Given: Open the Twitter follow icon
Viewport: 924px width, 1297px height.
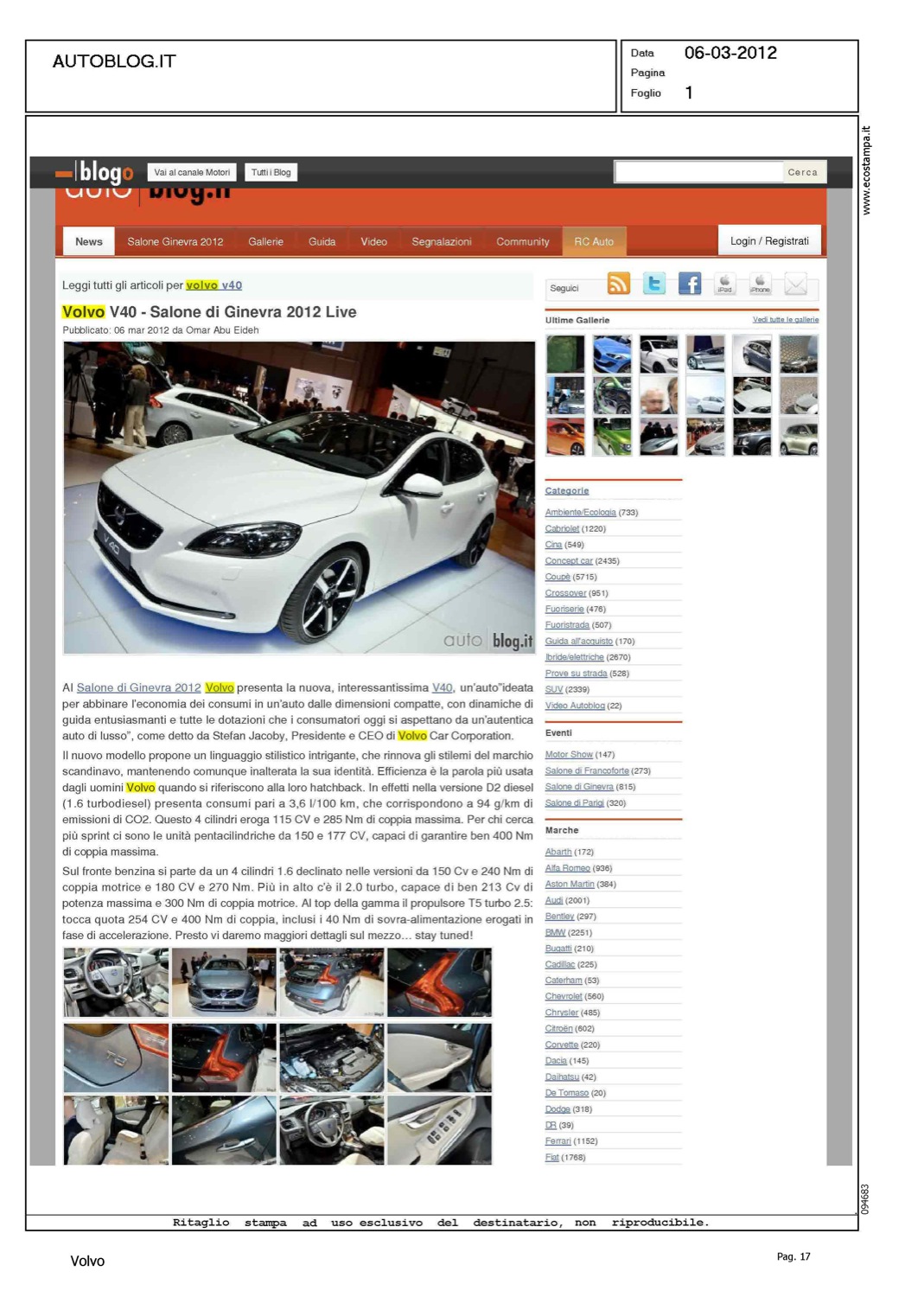Looking at the screenshot, I should [654, 284].
